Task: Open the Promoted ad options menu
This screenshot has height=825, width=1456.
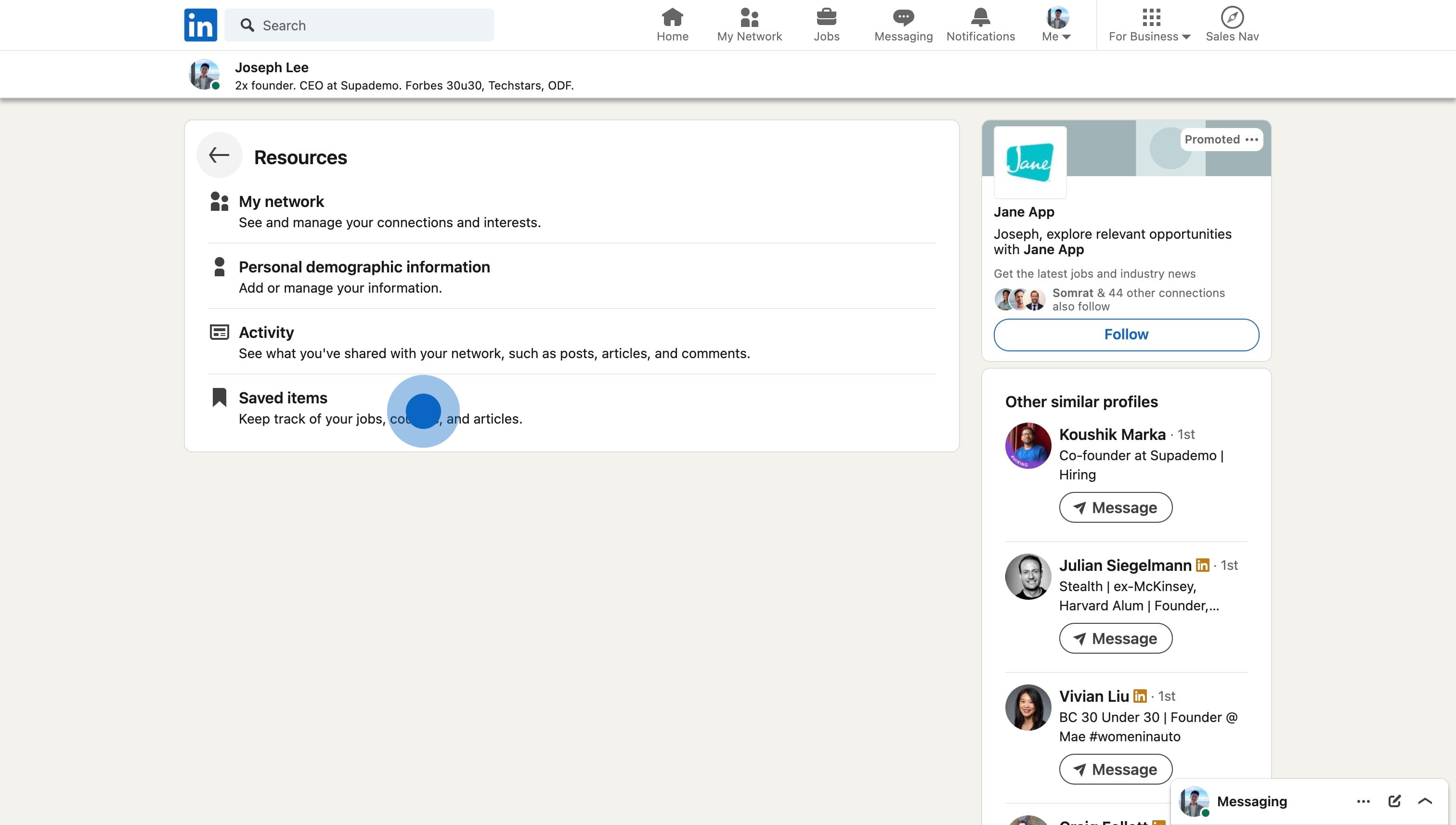Action: (x=1251, y=140)
